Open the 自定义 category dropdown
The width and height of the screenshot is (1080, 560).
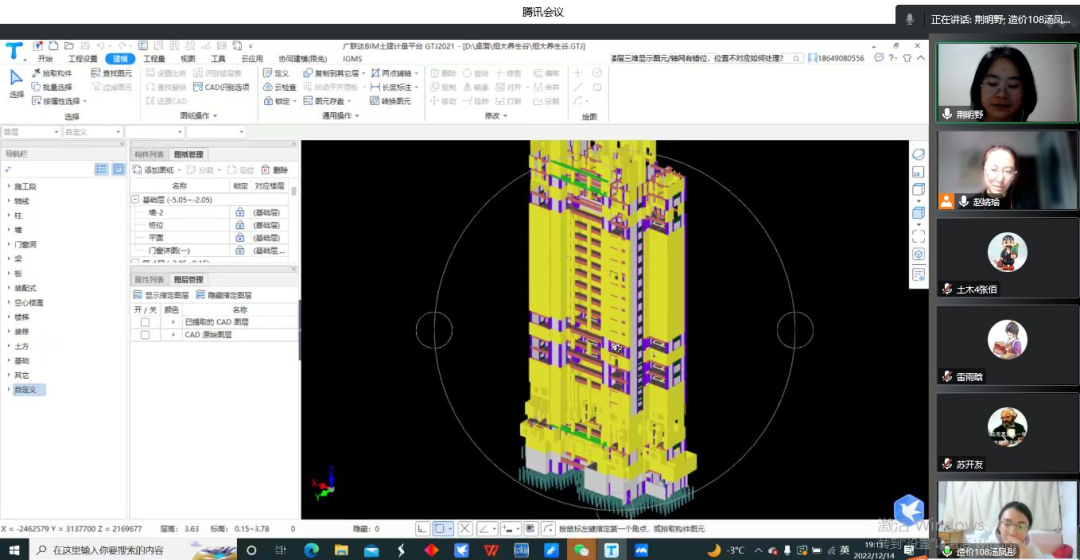click(92, 132)
